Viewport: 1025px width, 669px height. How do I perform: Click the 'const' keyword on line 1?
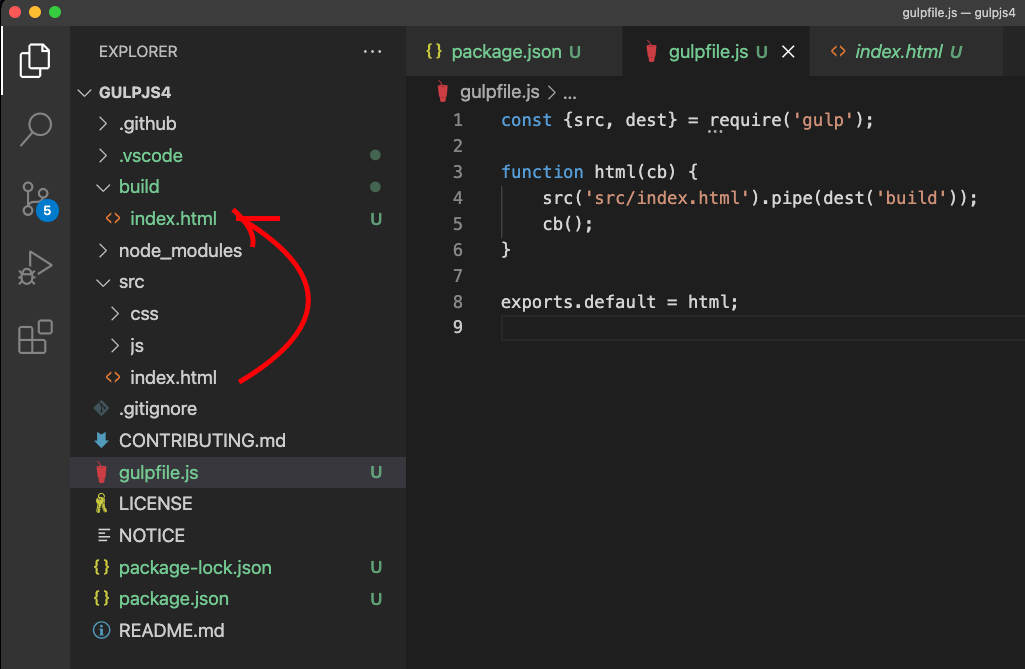pyautogui.click(x=526, y=120)
